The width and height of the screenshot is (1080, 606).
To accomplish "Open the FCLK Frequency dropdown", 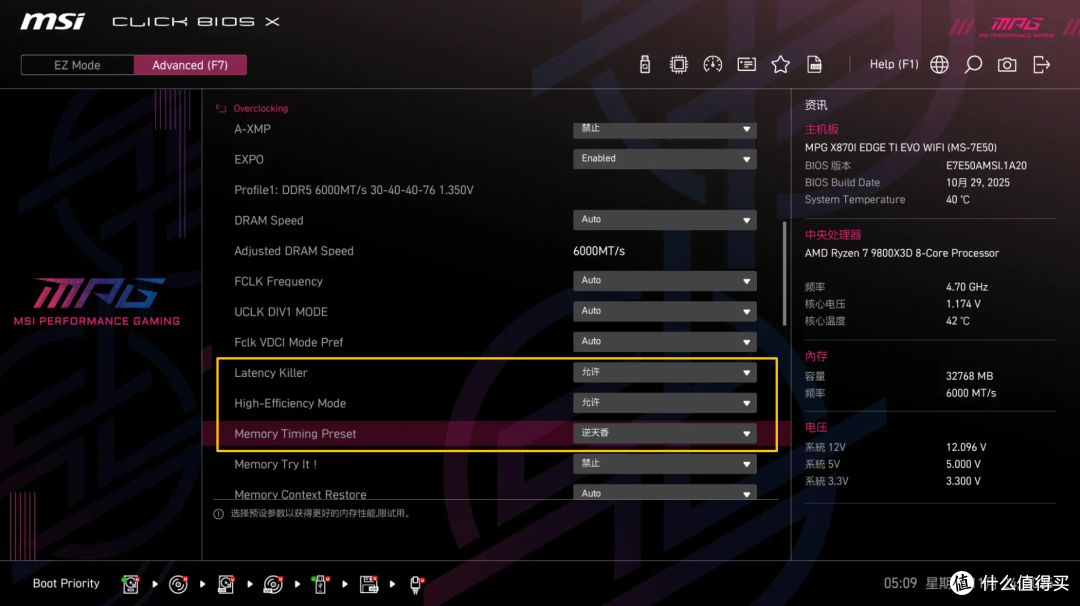I will pos(665,281).
